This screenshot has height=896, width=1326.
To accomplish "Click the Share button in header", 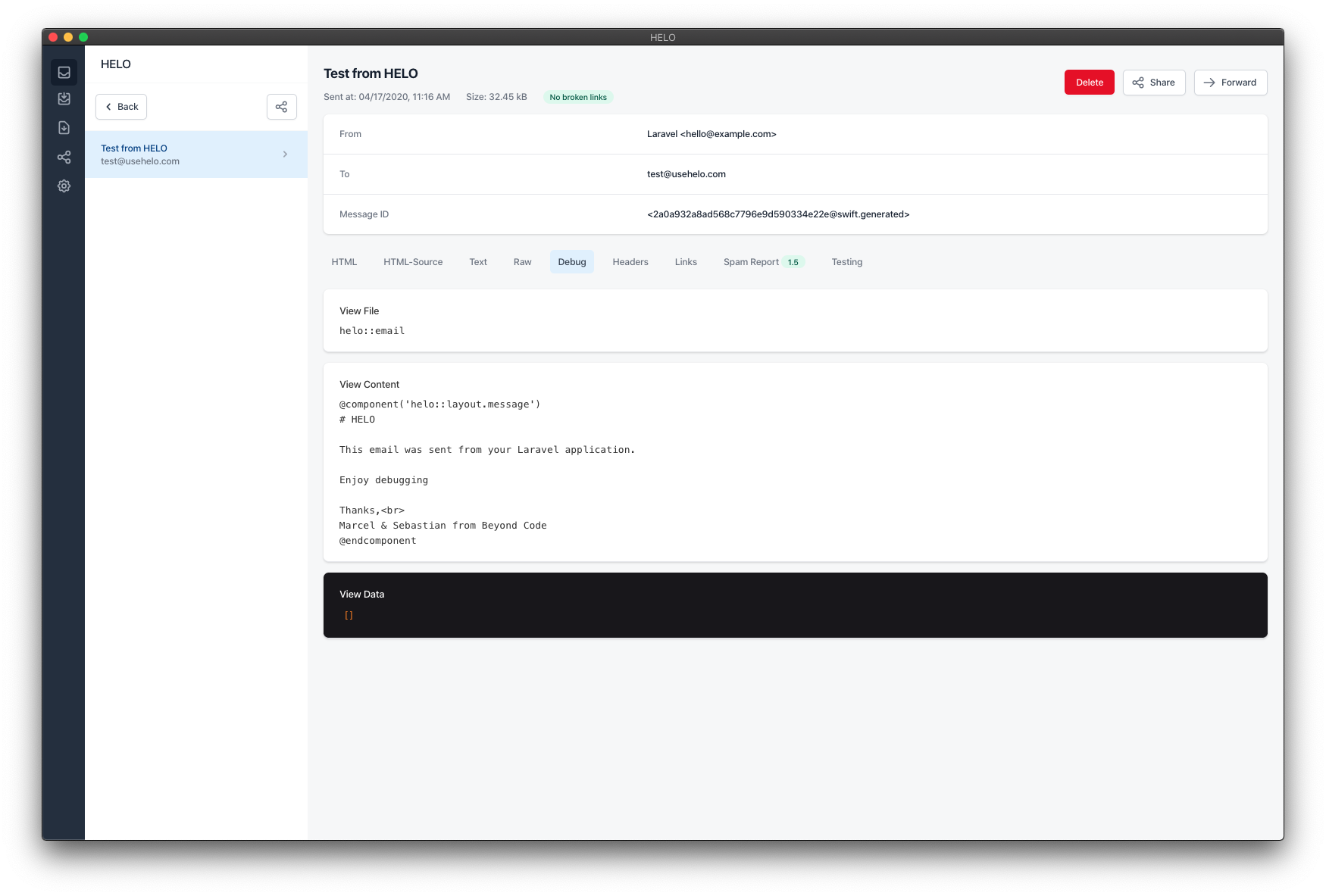I will tap(1154, 83).
